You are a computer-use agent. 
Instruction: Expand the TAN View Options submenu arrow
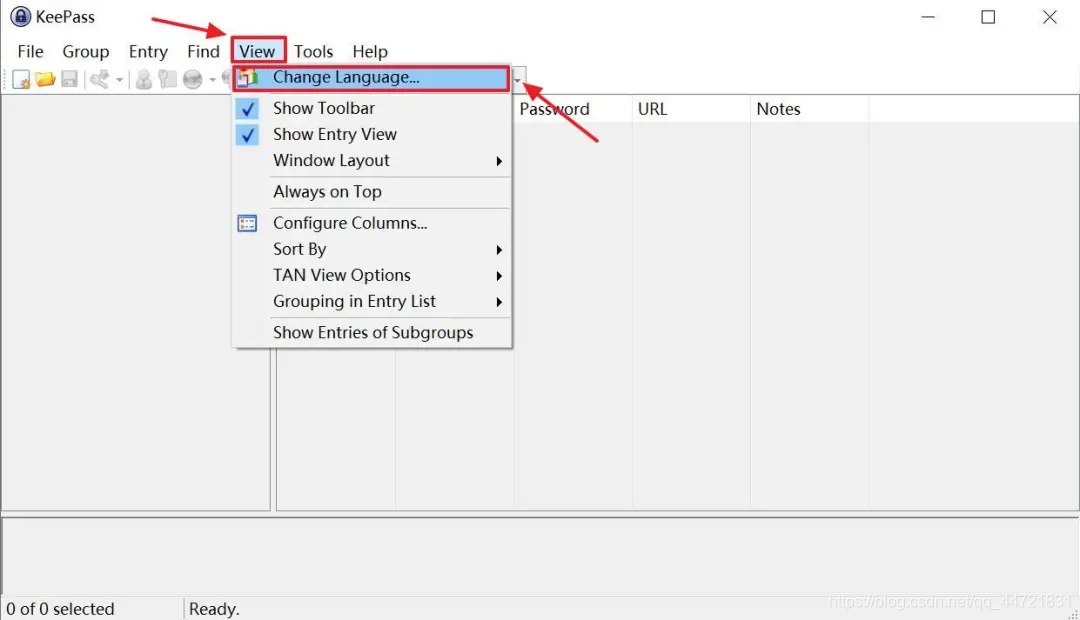point(499,276)
